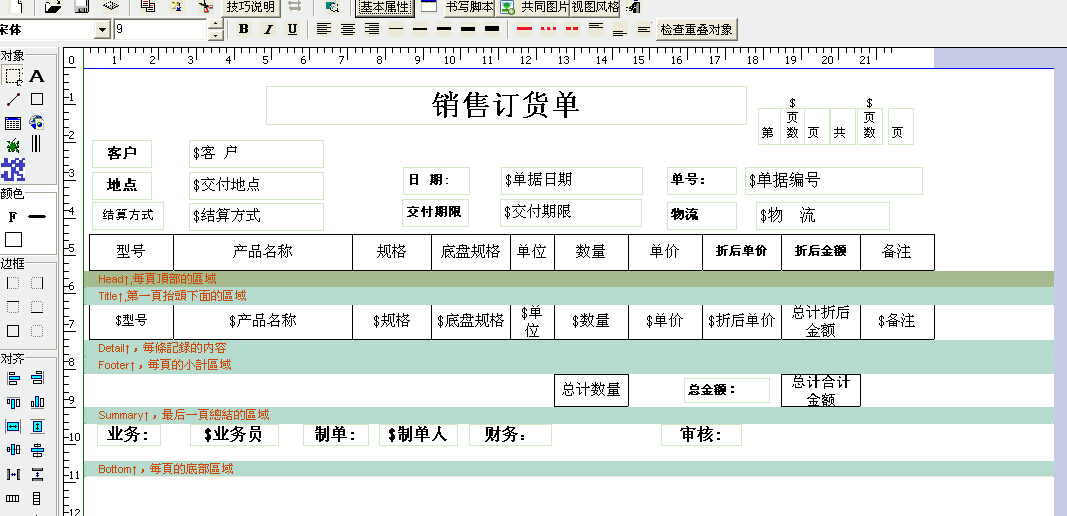Toggle Bold formatting
This screenshot has width=1067, height=516.
[243, 29]
